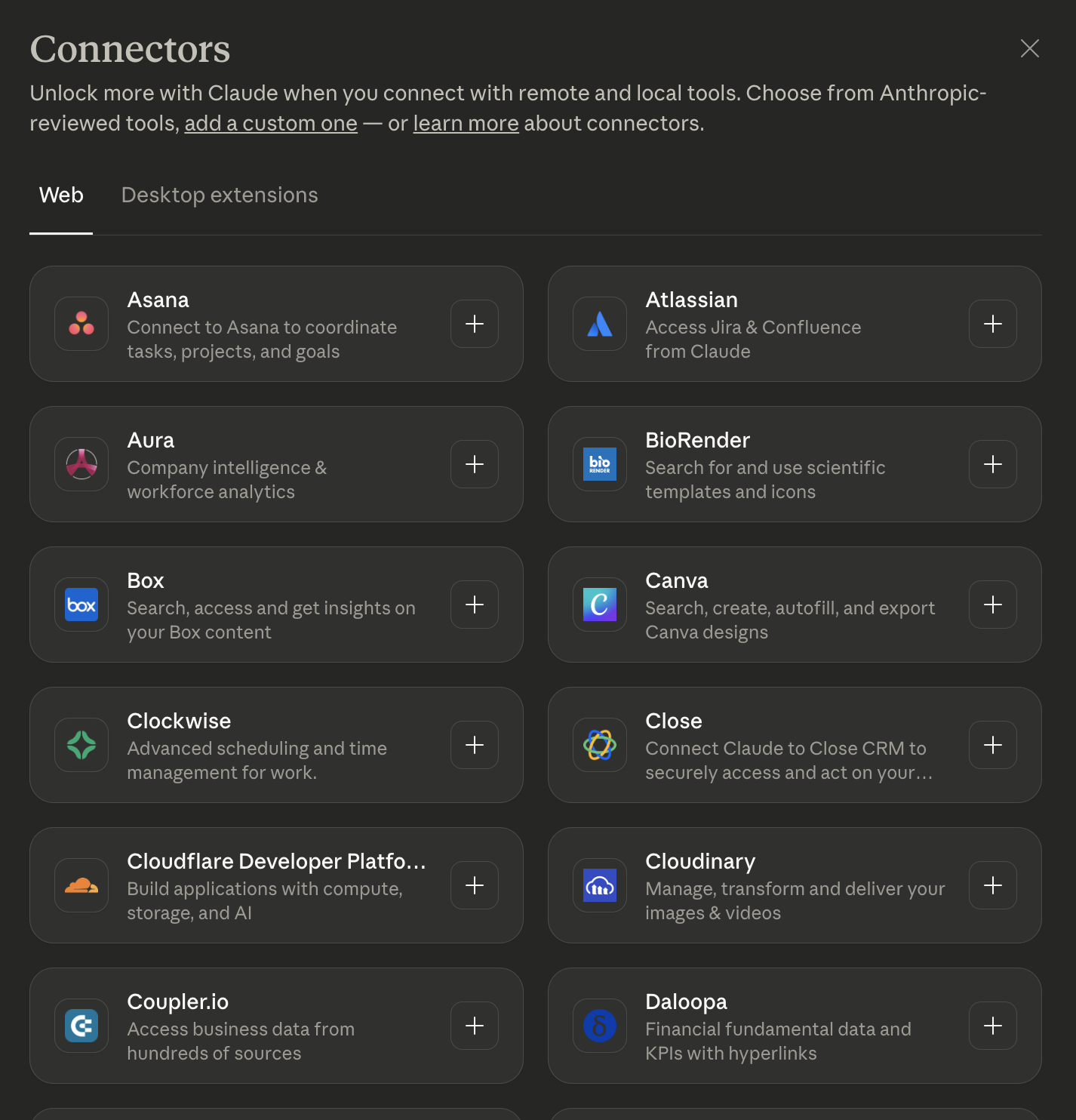Click the Daloopa logo icon
Screen dimensions: 1076x1120
tap(600, 1026)
